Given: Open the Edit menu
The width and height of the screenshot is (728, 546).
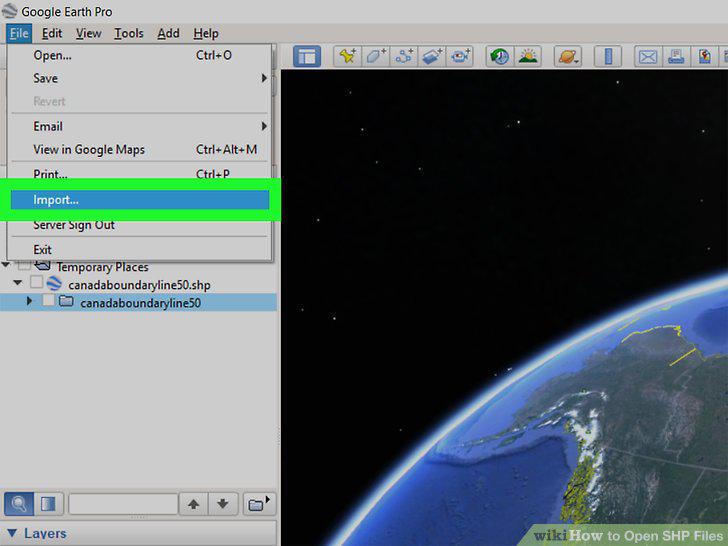Looking at the screenshot, I should [x=52, y=33].
